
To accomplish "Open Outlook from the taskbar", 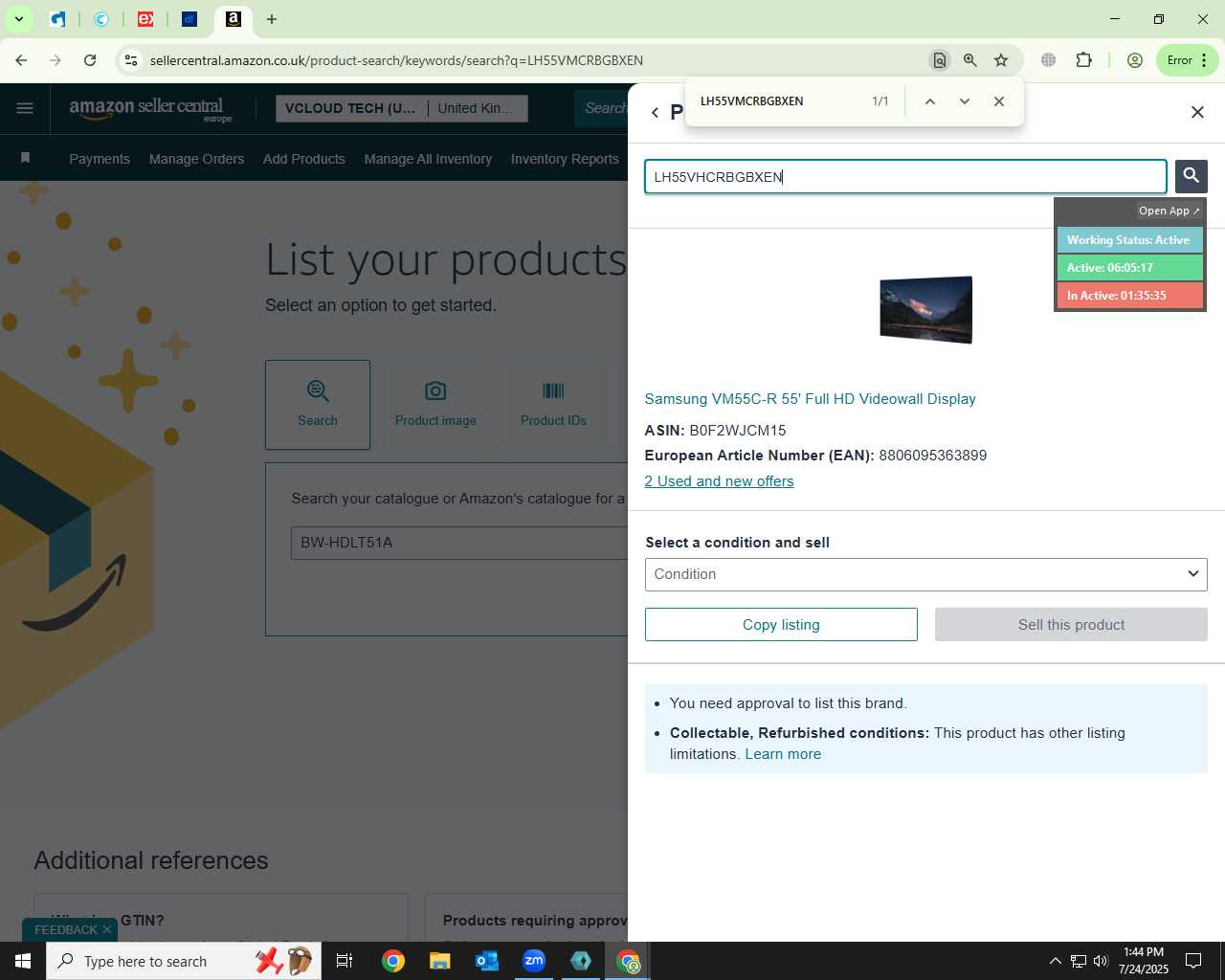I will pyautogui.click(x=487, y=961).
